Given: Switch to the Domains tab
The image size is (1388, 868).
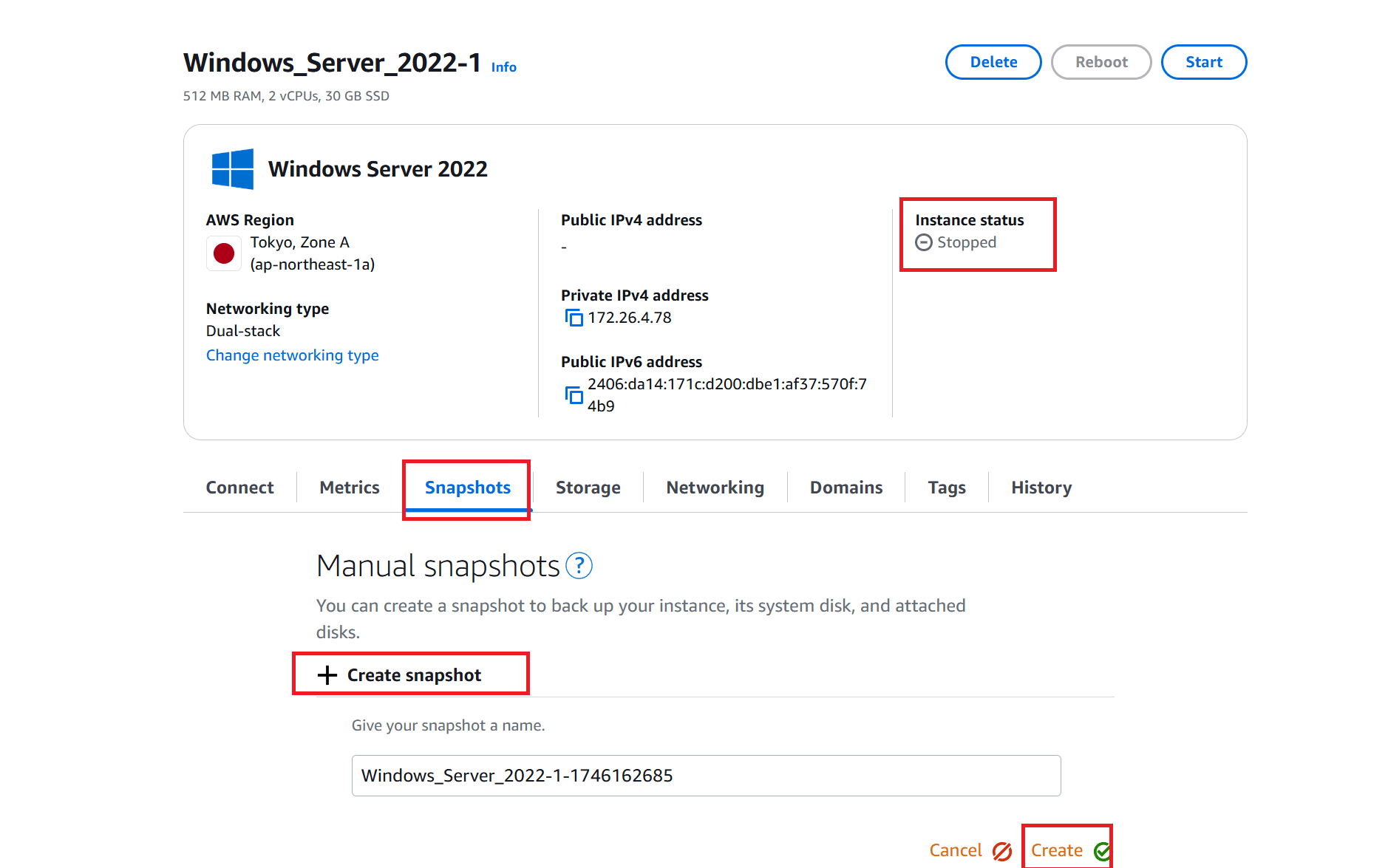Looking at the screenshot, I should click(x=846, y=488).
